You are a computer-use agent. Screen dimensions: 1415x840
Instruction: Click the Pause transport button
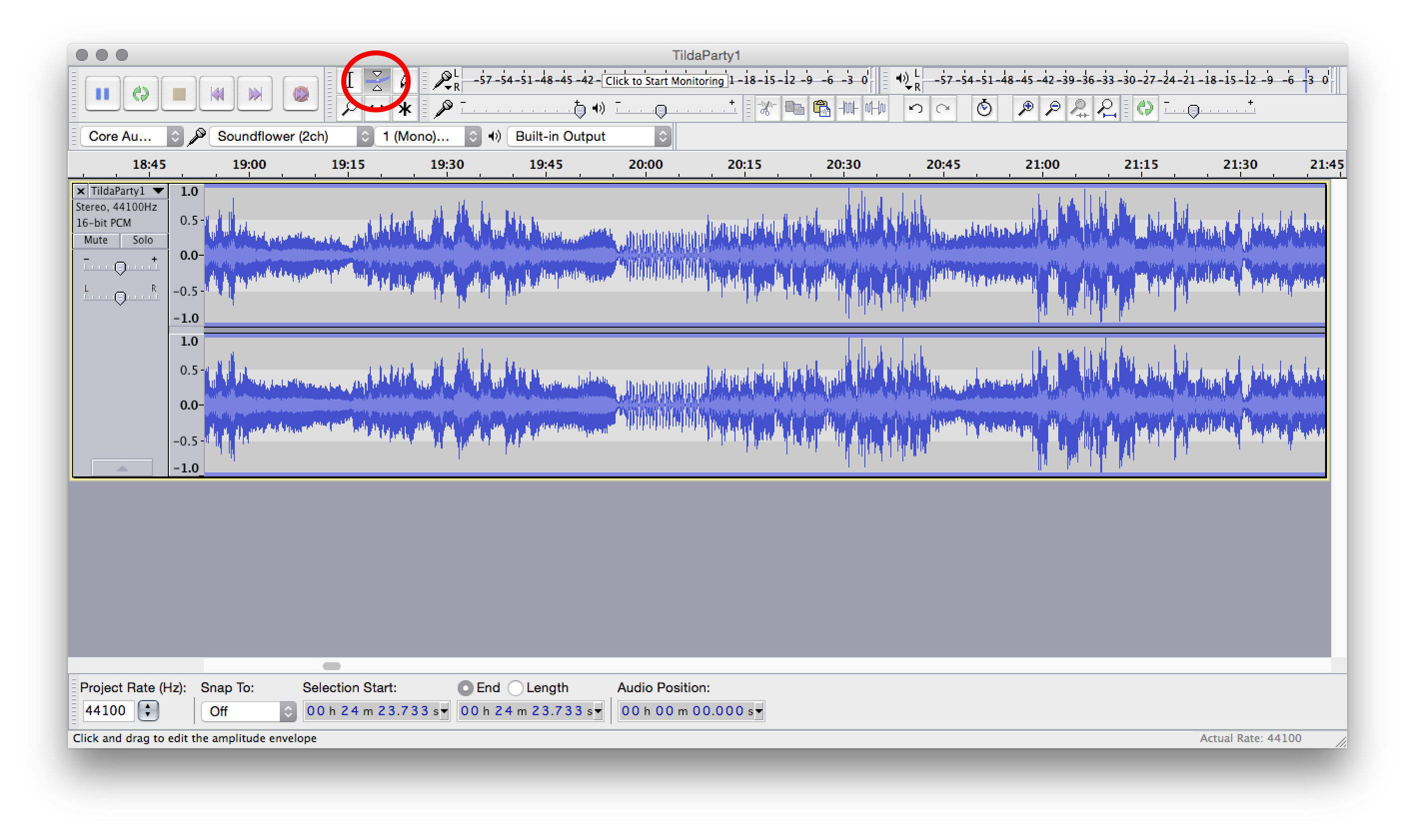102,93
